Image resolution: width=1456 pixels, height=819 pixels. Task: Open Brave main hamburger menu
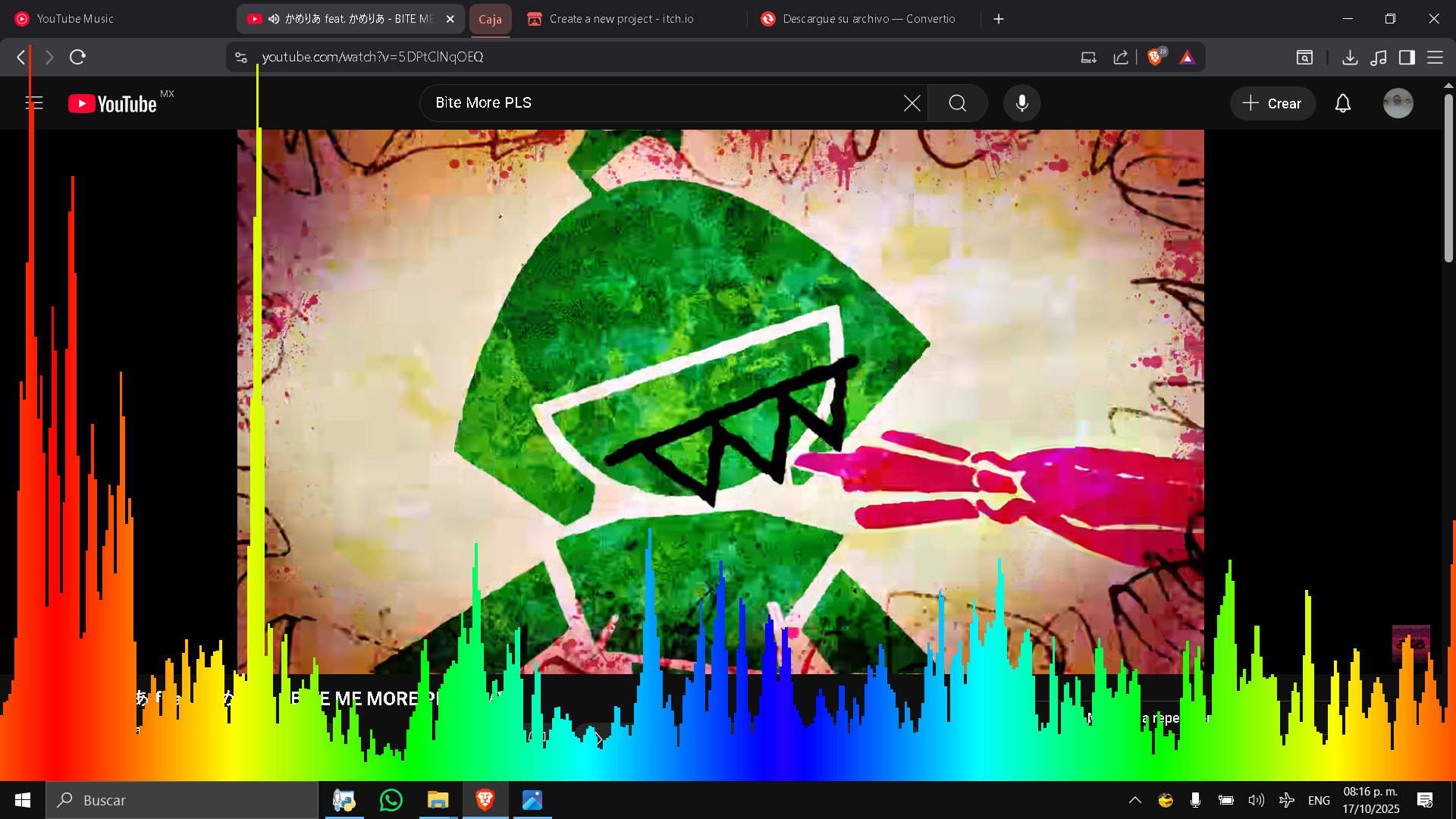pyautogui.click(x=1435, y=57)
